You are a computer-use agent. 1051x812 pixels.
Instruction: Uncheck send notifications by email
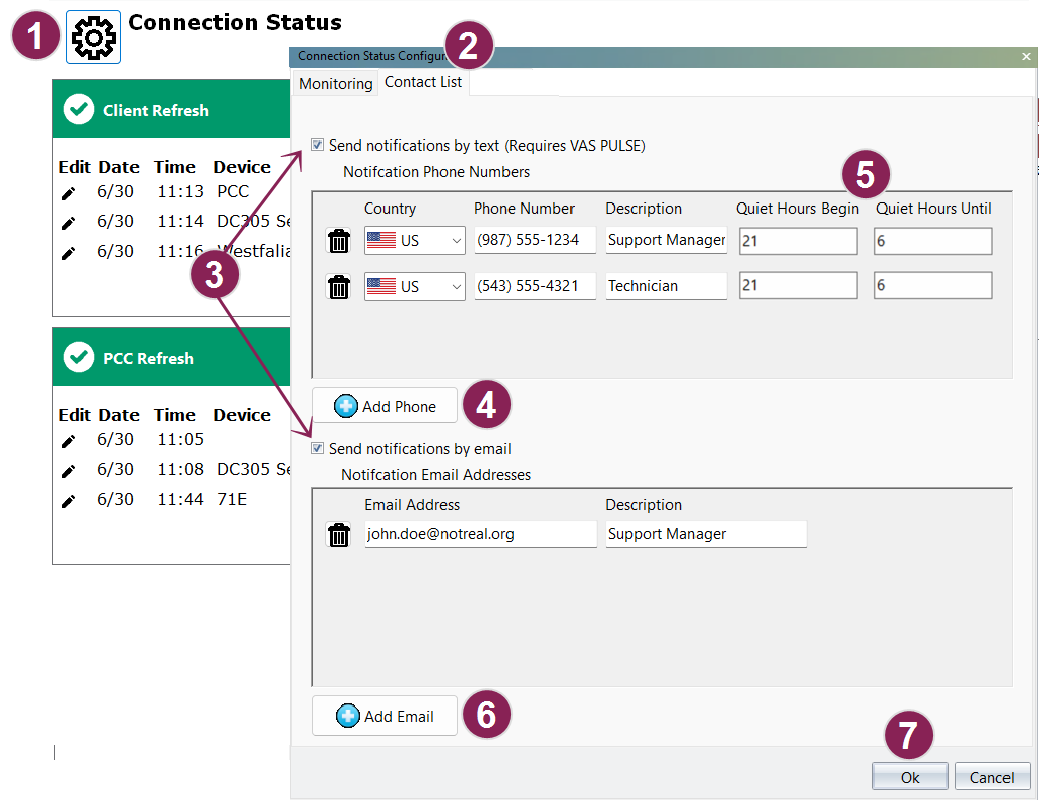[x=318, y=449]
